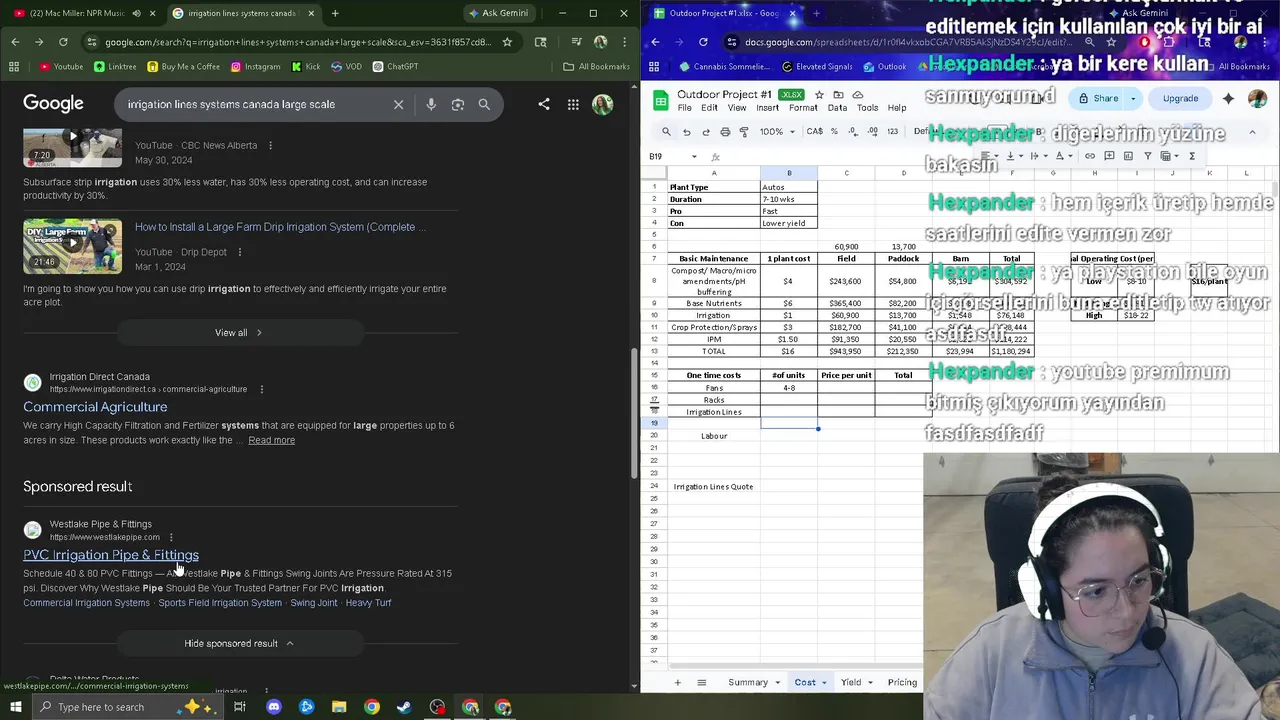This screenshot has height=720, width=1280.
Task: Show the all sheets list
Action: point(701,682)
